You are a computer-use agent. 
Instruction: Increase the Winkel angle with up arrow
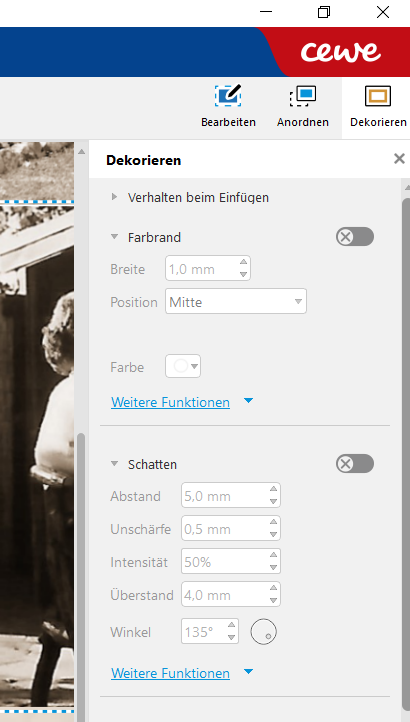tap(232, 625)
